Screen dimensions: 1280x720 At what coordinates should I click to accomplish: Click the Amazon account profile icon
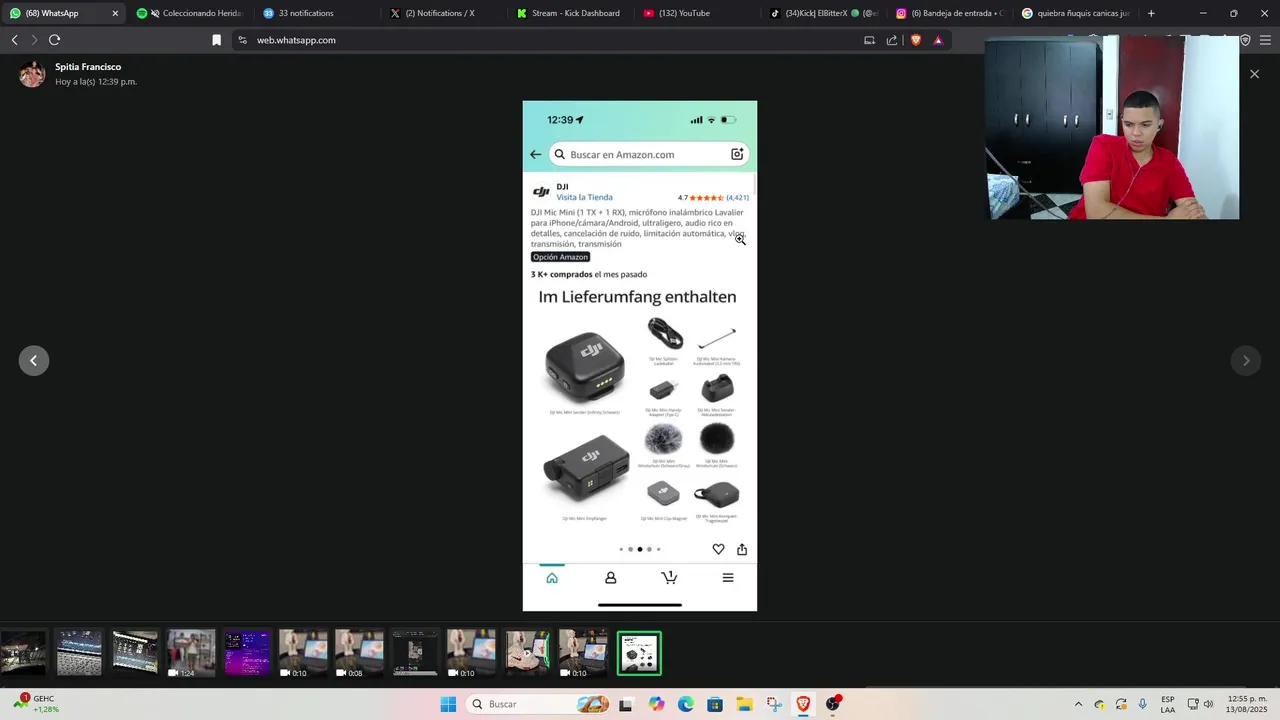[610, 578]
